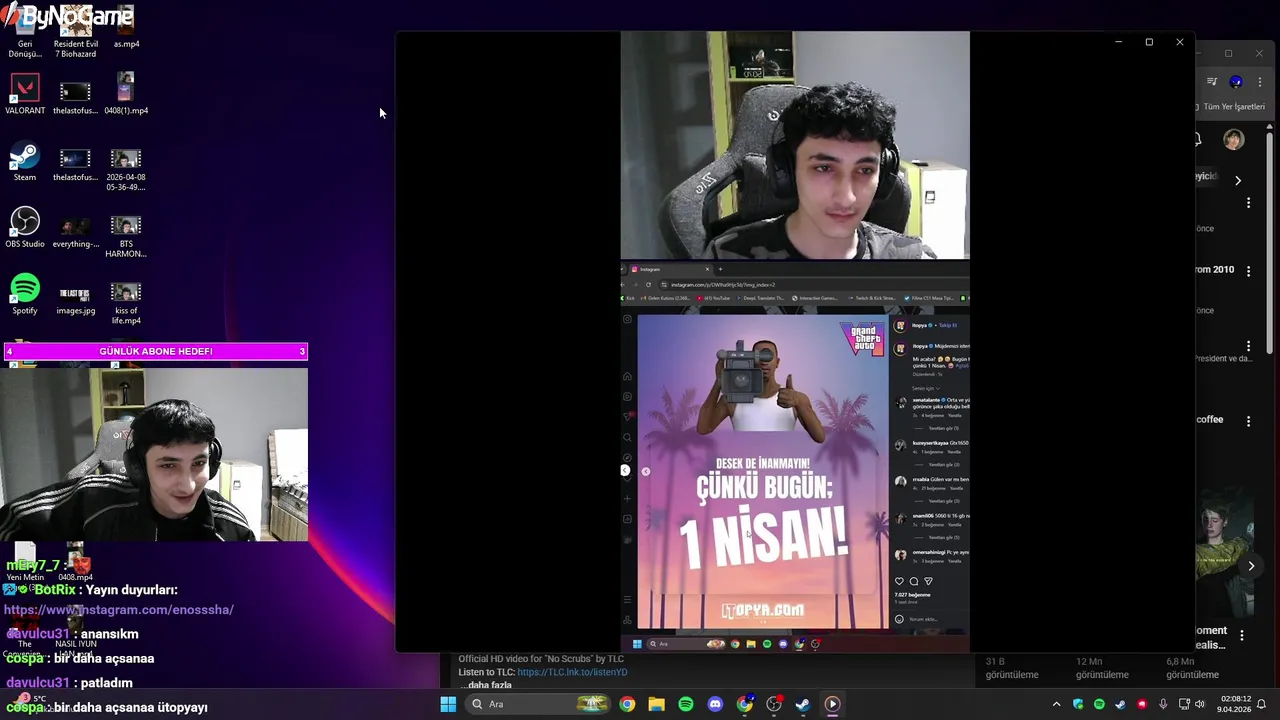
Task: Select thelastofus... file beside the Steam shortcut
Action: (x=76, y=164)
